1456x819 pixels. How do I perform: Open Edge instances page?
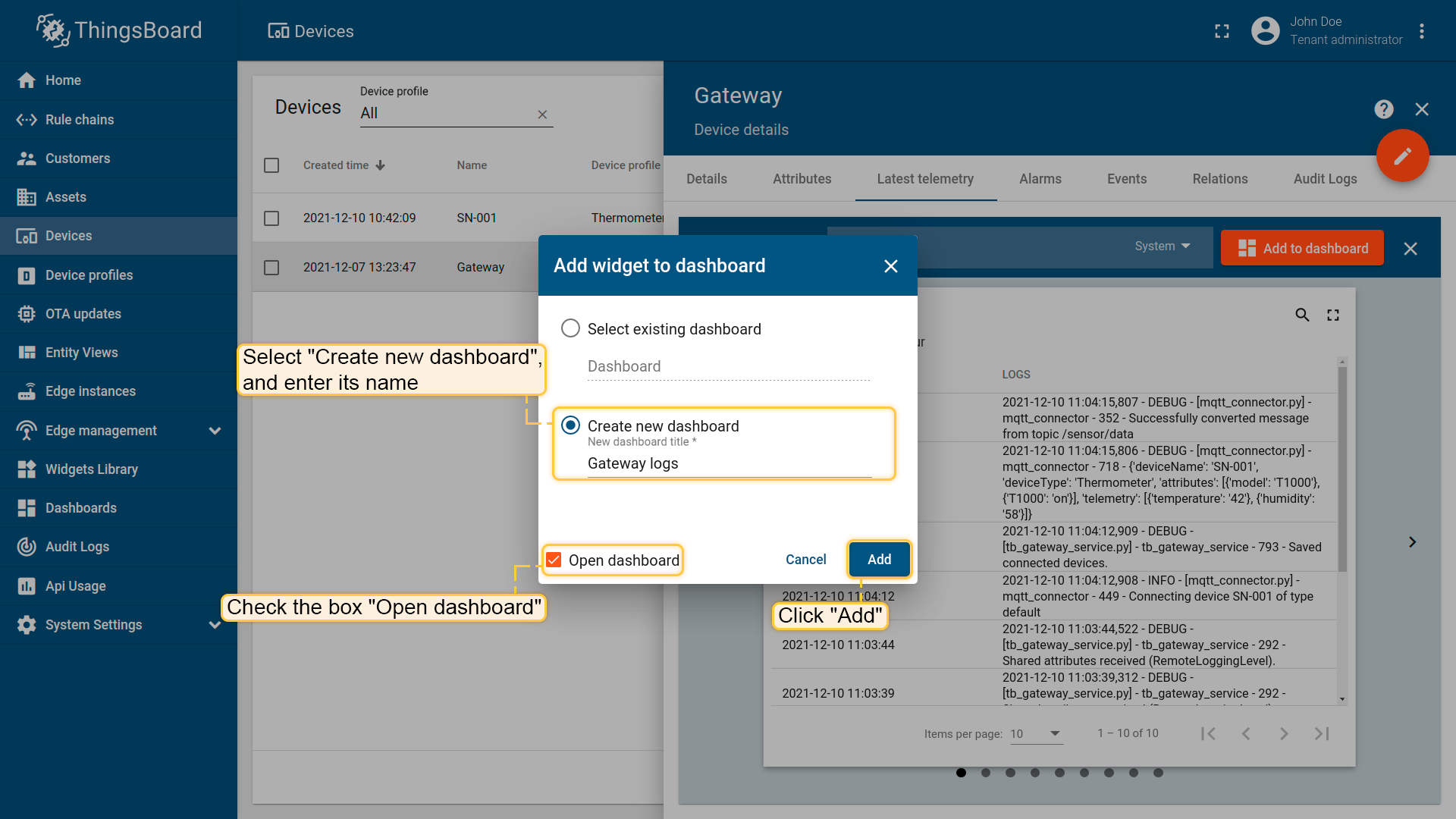point(118,391)
